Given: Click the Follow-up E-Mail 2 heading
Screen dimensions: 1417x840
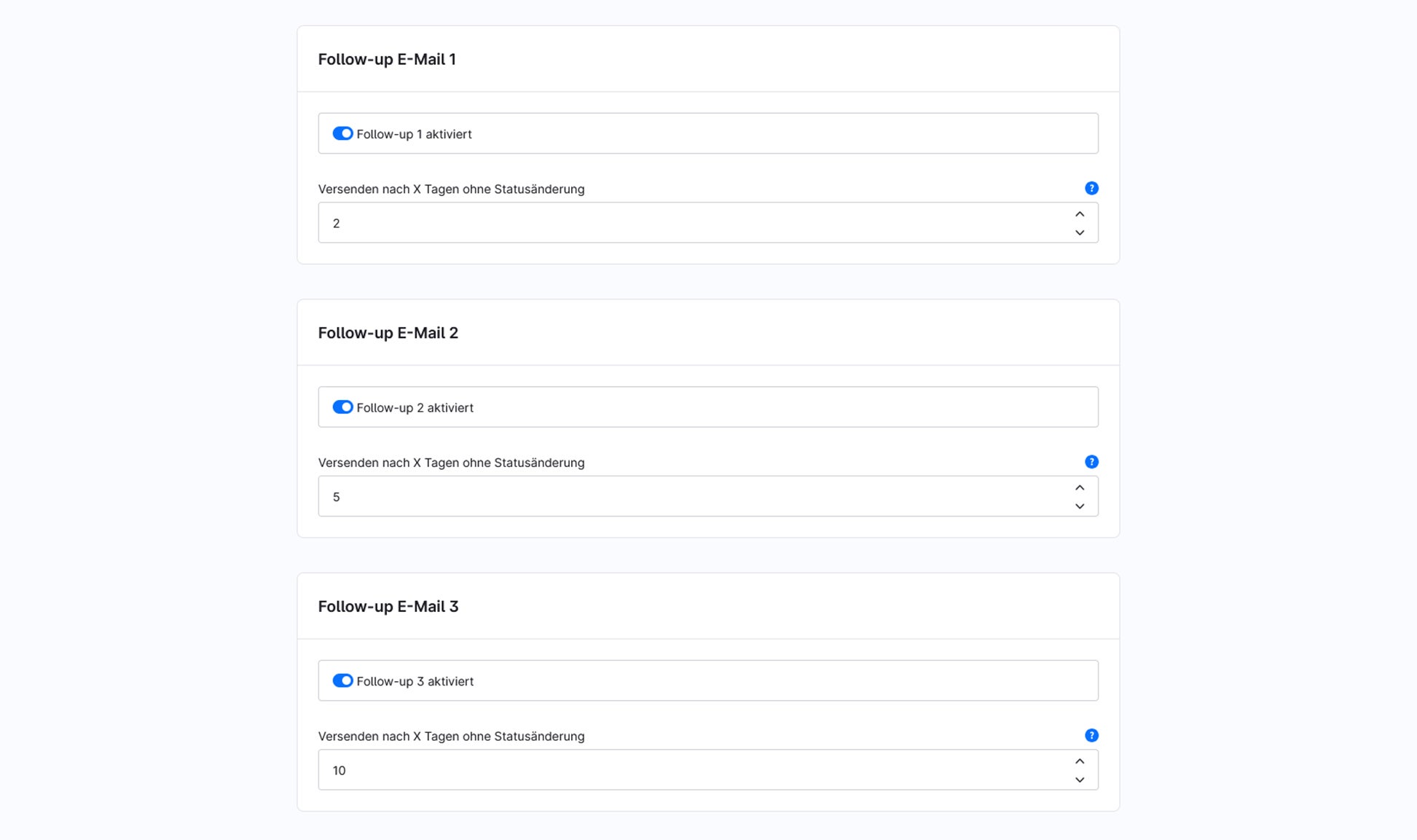Looking at the screenshot, I should (388, 333).
